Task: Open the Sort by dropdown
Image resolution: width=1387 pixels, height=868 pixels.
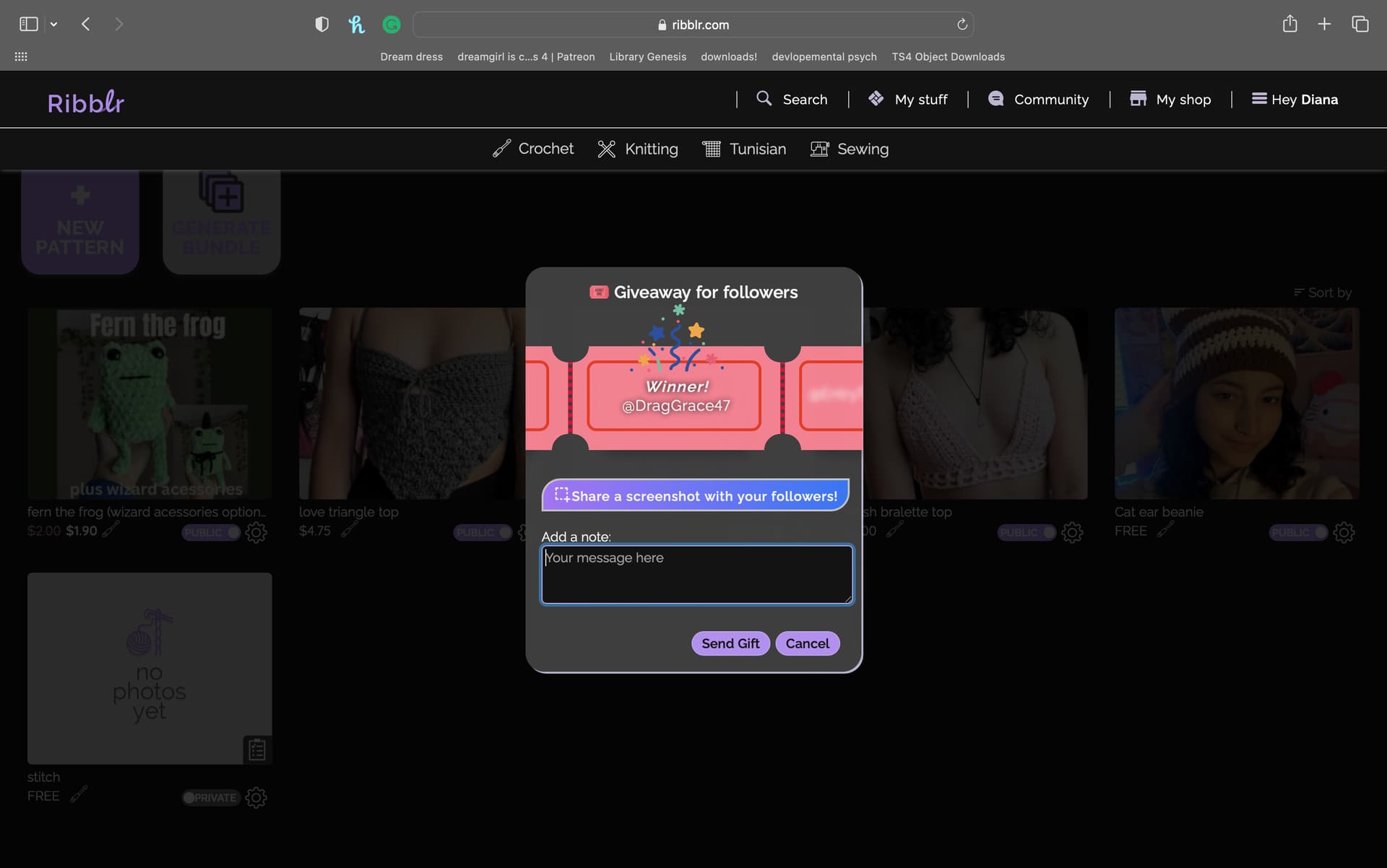Action: pyautogui.click(x=1322, y=292)
